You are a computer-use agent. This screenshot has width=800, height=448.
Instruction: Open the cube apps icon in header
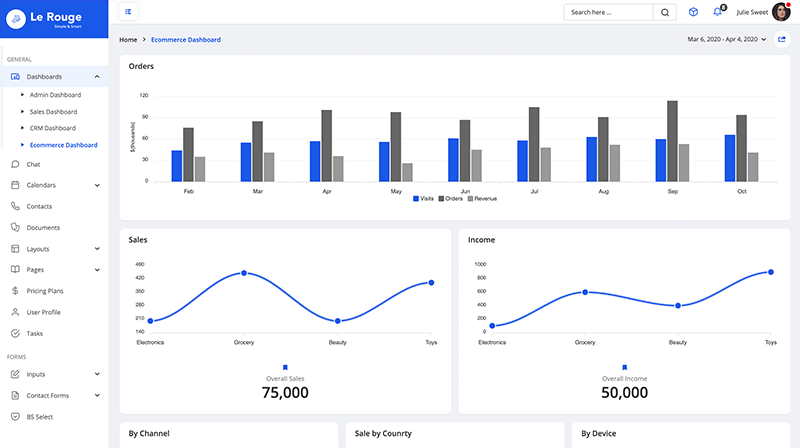694,12
